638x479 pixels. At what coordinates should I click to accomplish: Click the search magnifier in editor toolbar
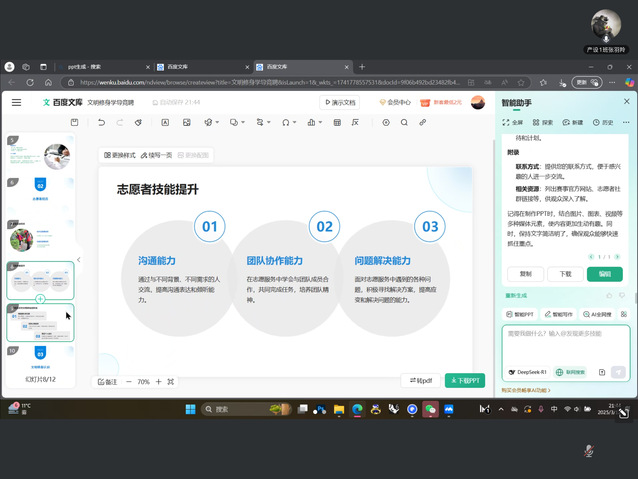[404, 122]
